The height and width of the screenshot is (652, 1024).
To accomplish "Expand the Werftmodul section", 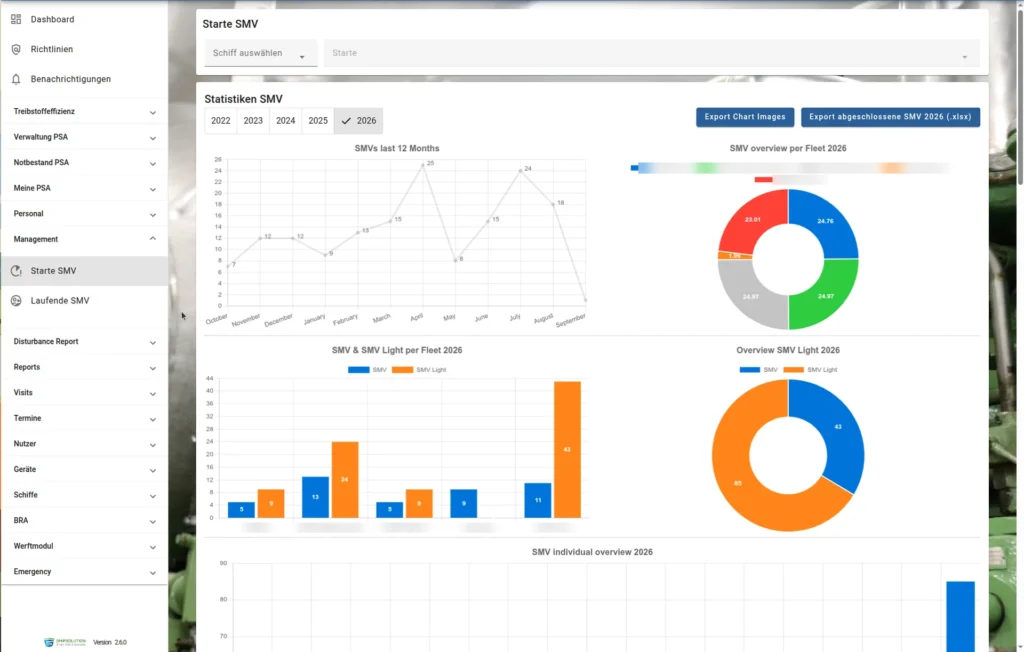I will coord(84,546).
